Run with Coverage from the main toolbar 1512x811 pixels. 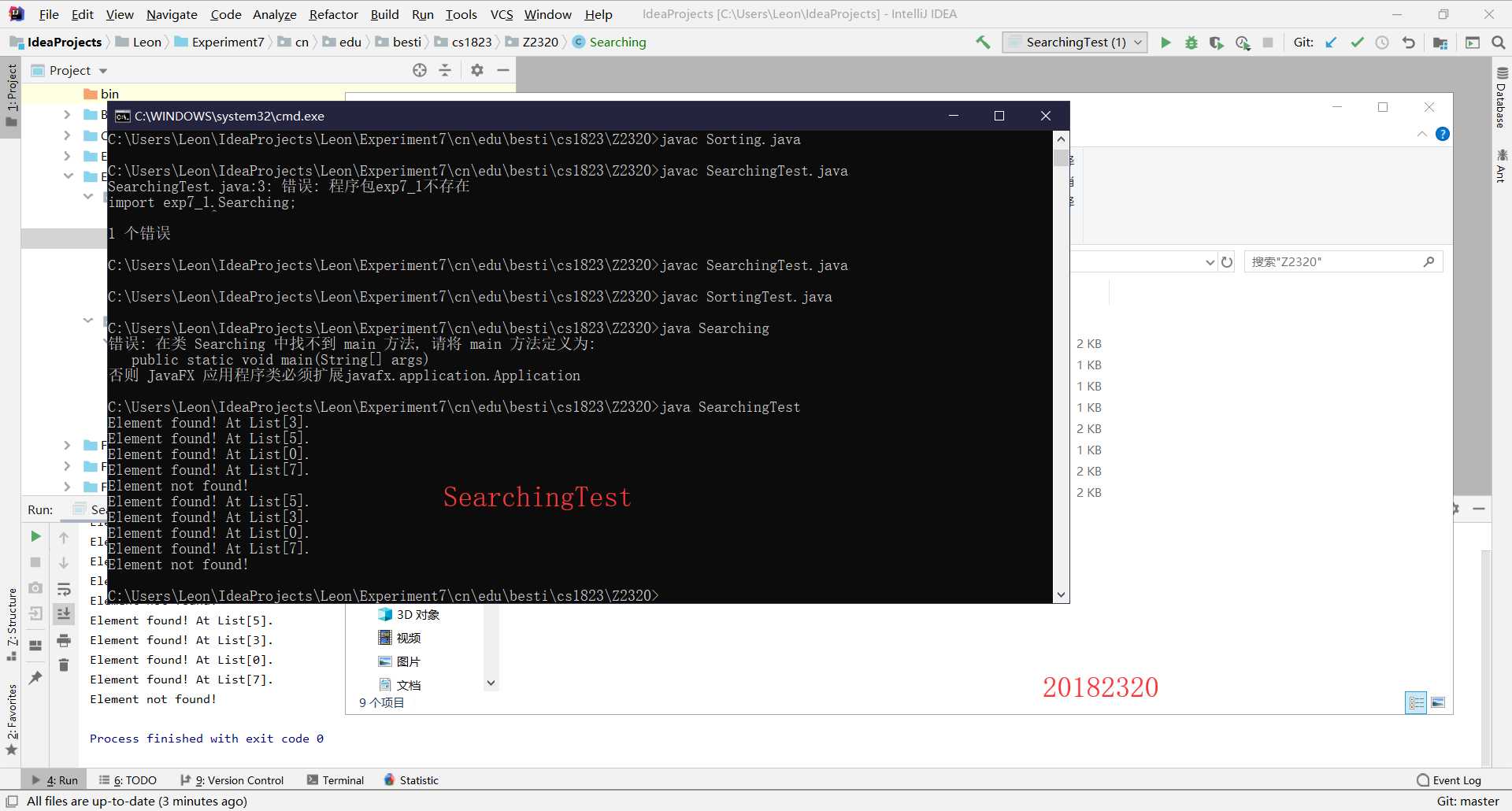tap(1217, 43)
